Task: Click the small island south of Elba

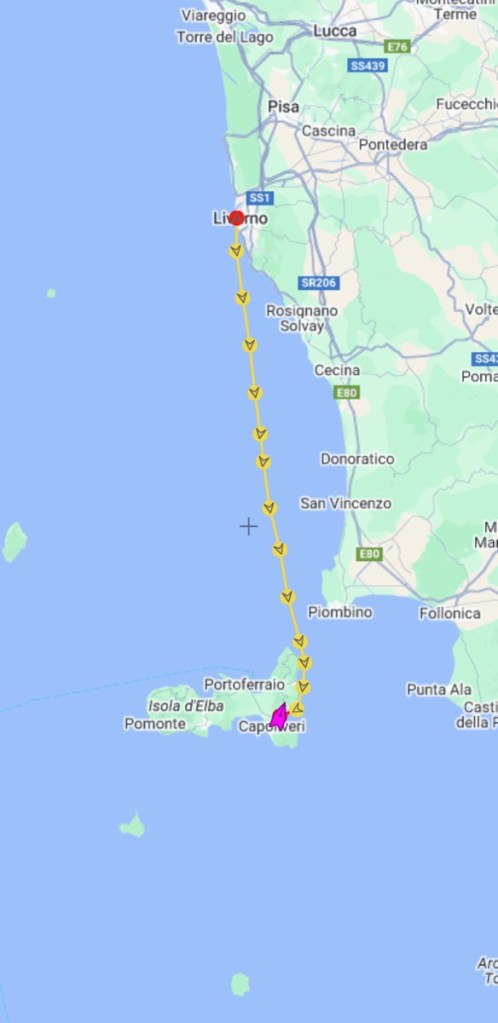Action: click(133, 826)
